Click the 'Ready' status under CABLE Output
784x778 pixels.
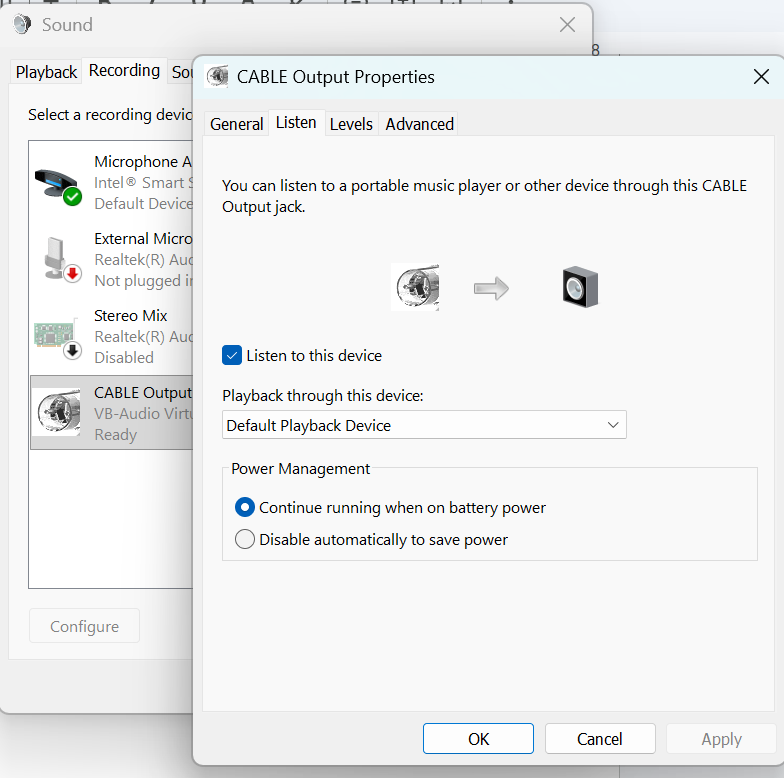(x=116, y=434)
